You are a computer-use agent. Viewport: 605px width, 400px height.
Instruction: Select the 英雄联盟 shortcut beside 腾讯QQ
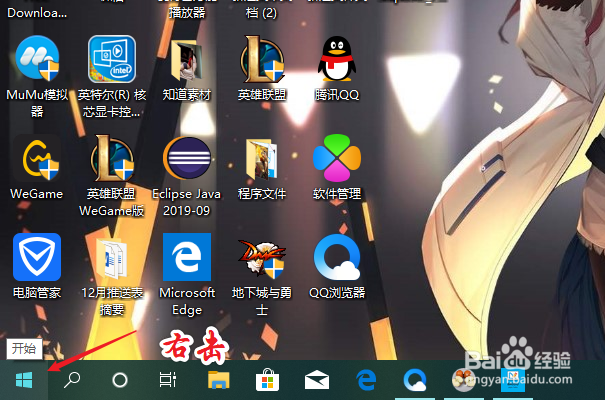point(262,59)
